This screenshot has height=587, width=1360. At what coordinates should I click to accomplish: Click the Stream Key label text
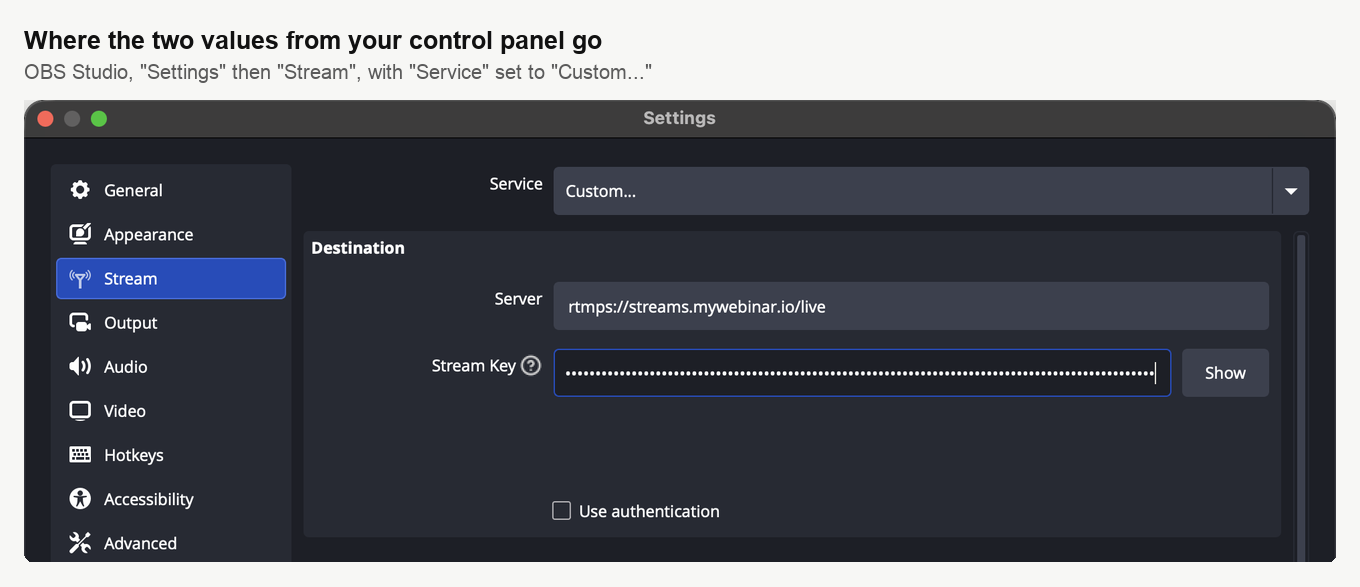pos(474,366)
